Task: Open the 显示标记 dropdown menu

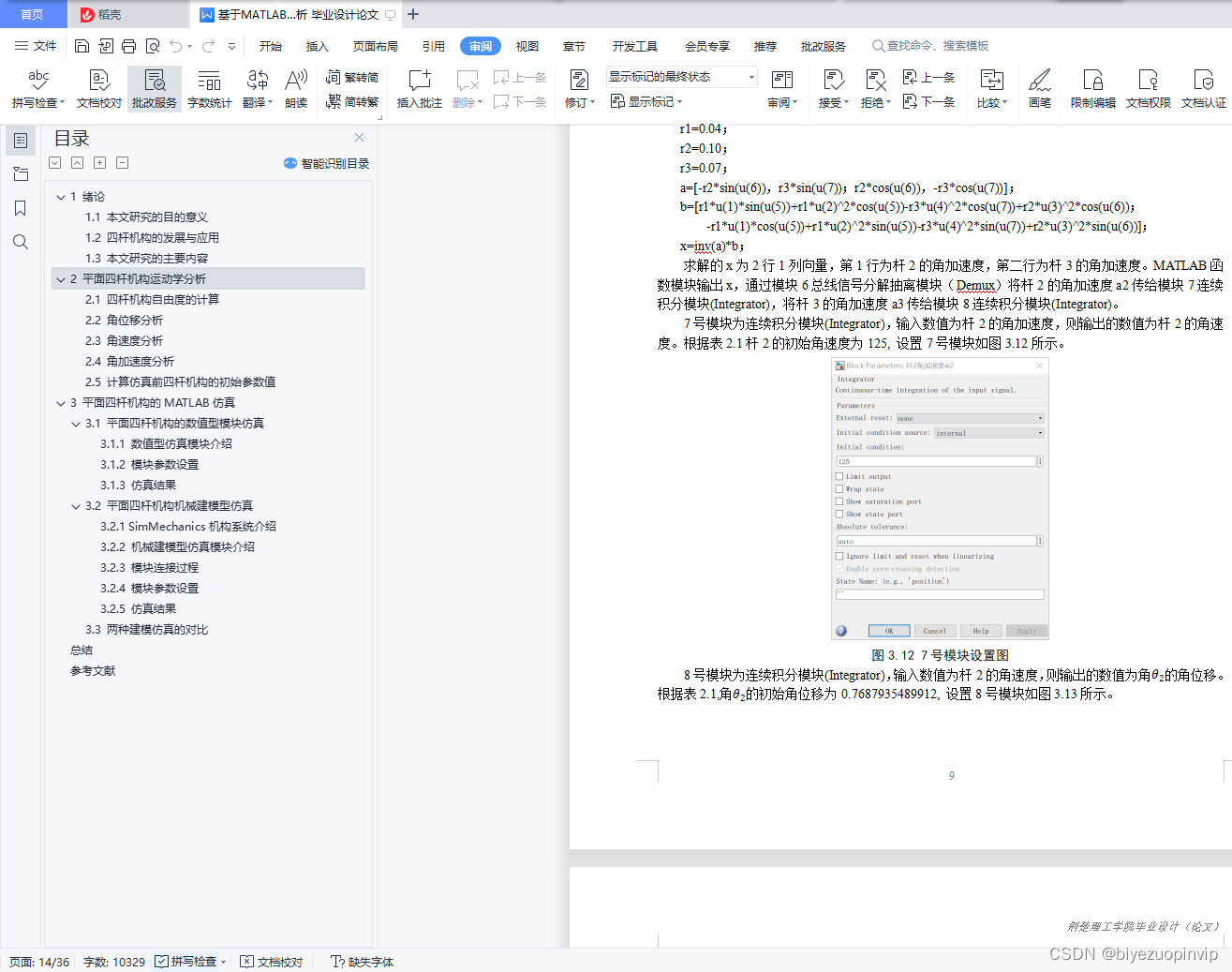Action: pyautogui.click(x=646, y=101)
